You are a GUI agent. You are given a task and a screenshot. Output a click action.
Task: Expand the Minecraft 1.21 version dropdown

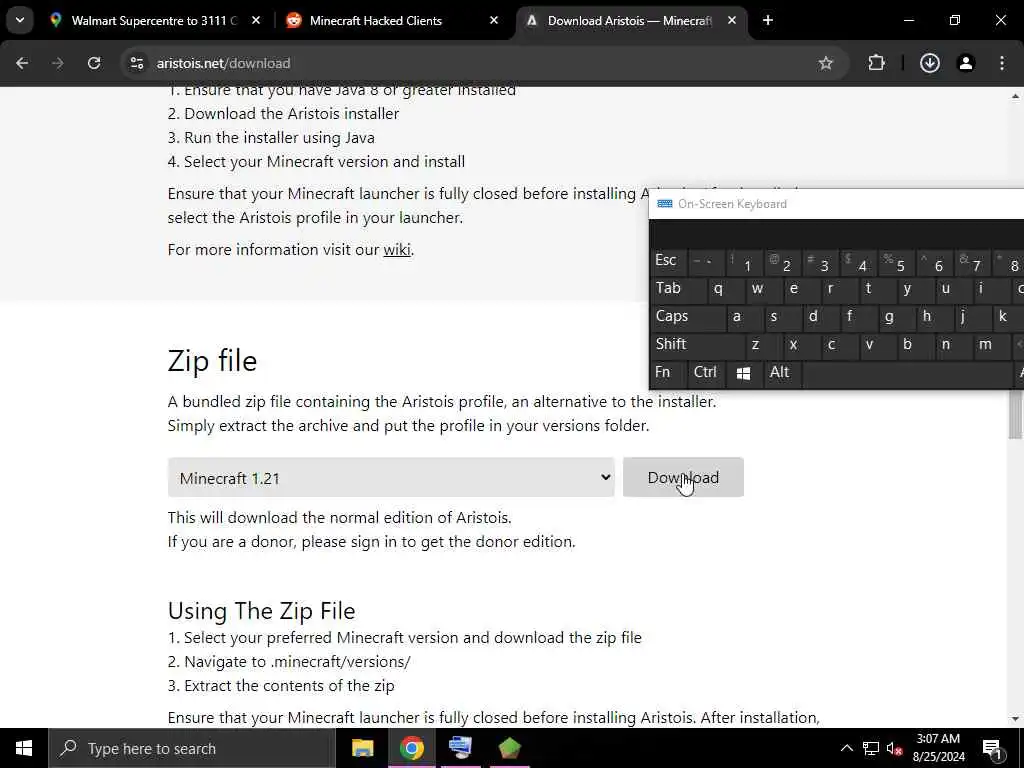tap(391, 477)
